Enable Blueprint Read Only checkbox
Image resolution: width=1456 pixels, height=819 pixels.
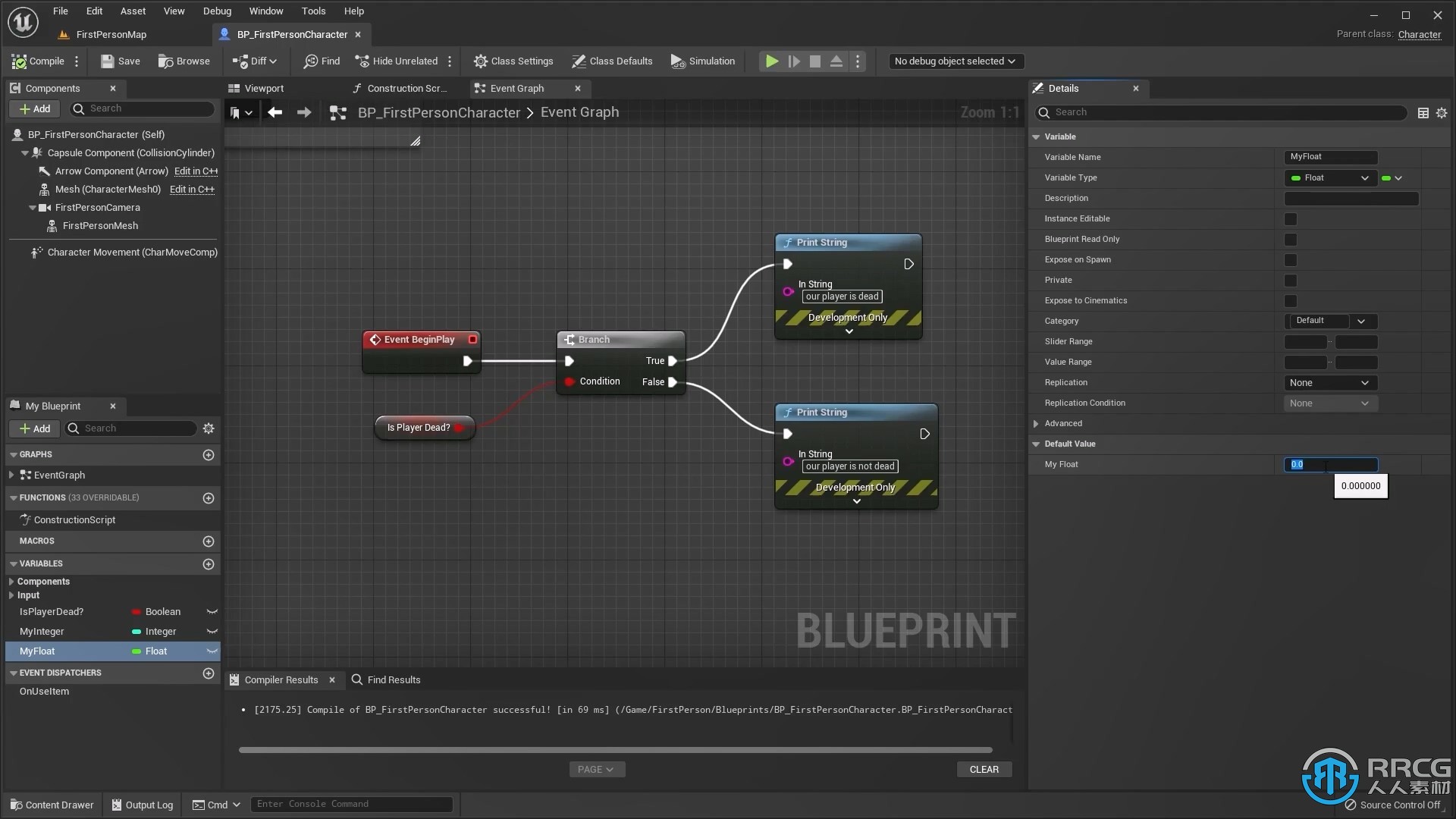click(1291, 240)
